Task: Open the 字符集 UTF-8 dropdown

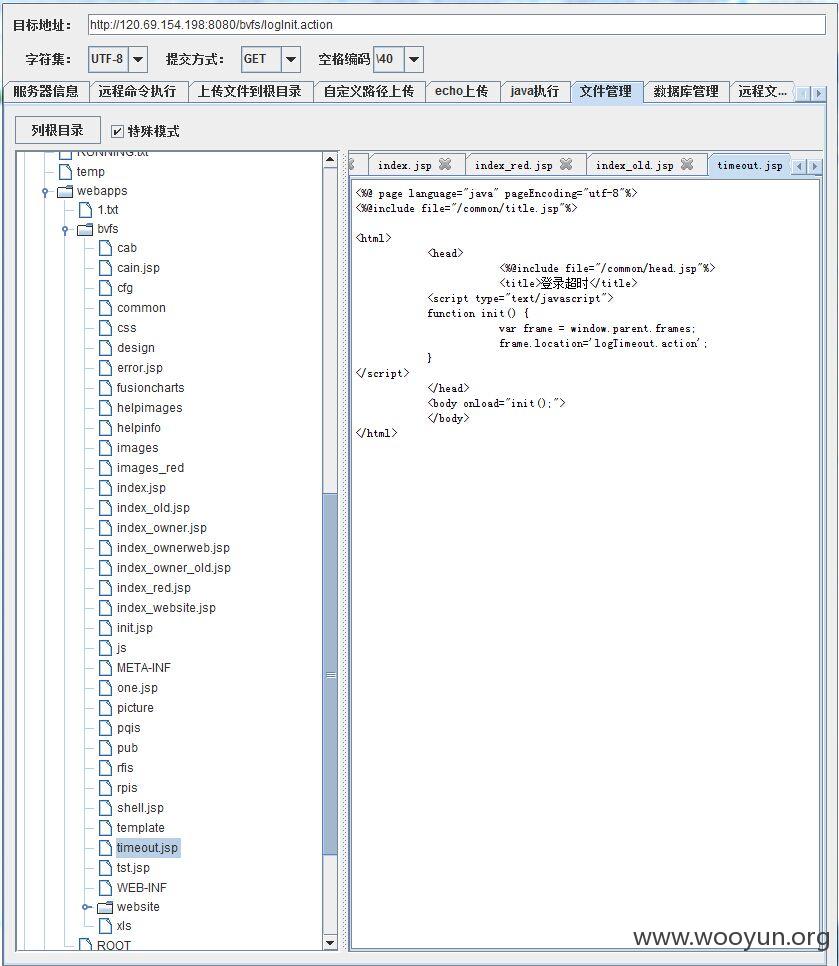Action: (138, 59)
